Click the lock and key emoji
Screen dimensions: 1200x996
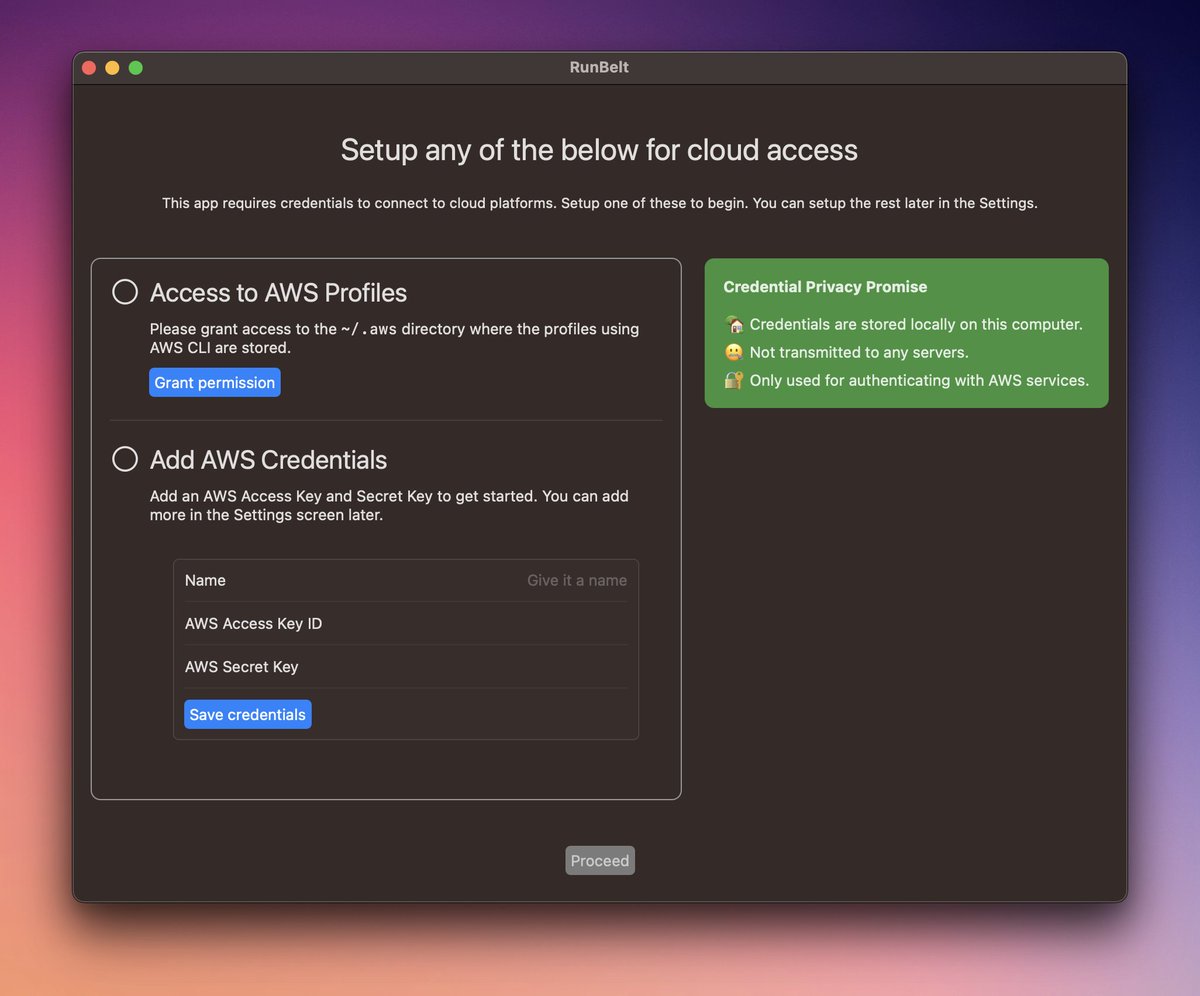coord(734,380)
